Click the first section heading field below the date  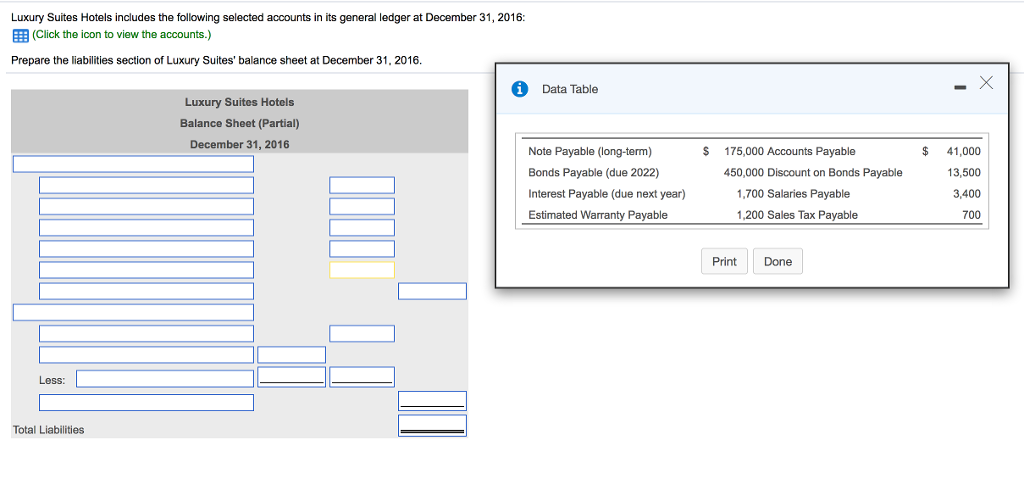coord(133,164)
